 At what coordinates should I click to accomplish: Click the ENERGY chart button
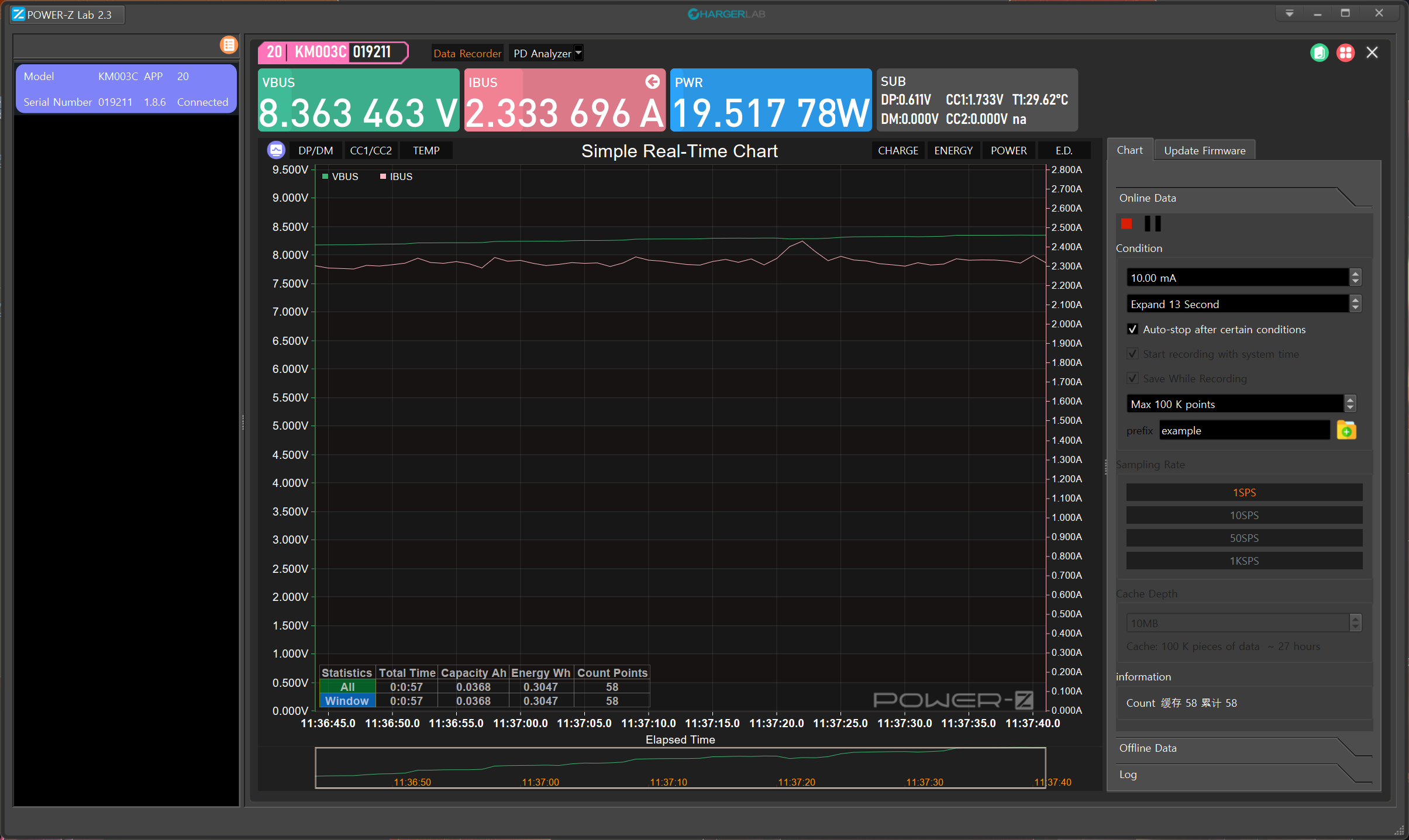[x=953, y=150]
